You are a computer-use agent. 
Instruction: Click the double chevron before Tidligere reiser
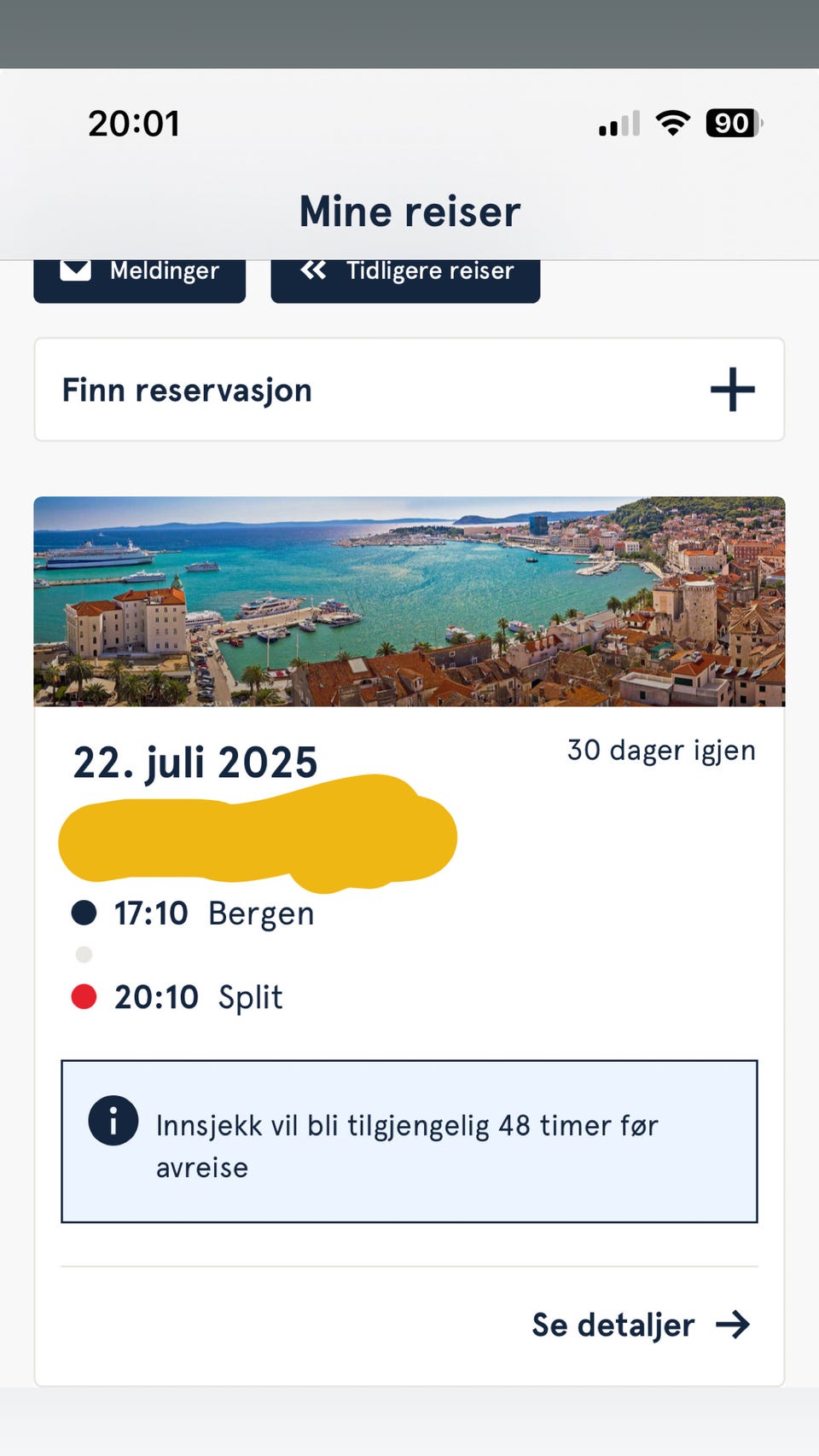coord(313,270)
